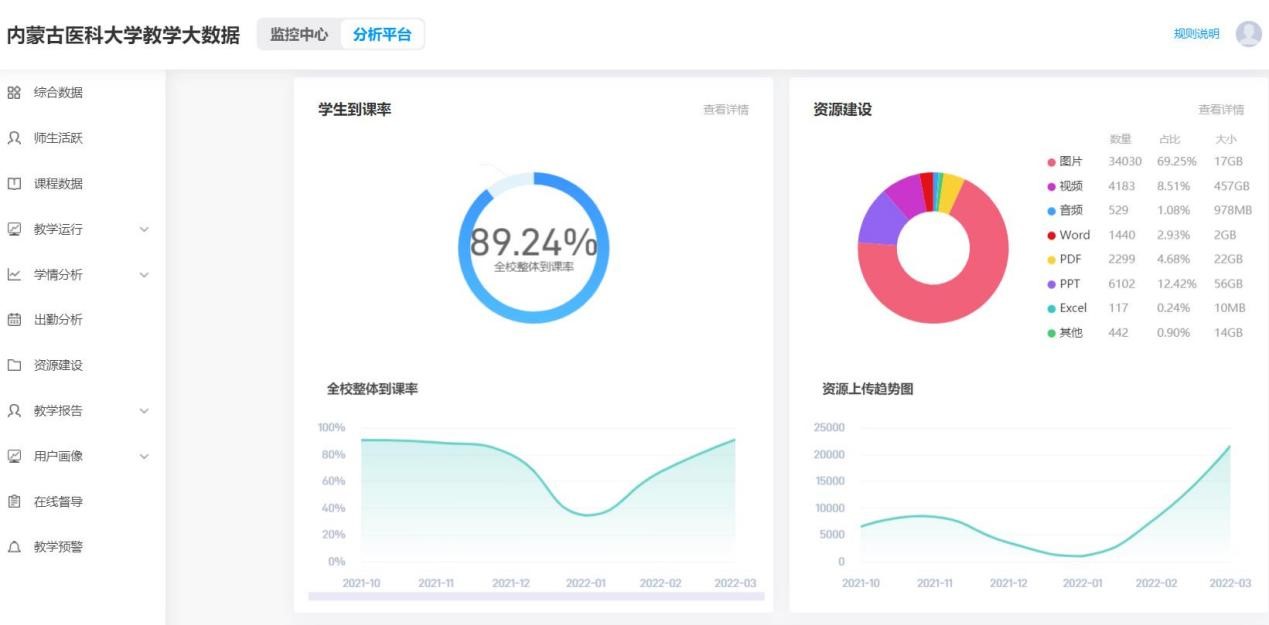Click the 资源建设 folder icon
The width and height of the screenshot is (1269, 625).
click(14, 365)
